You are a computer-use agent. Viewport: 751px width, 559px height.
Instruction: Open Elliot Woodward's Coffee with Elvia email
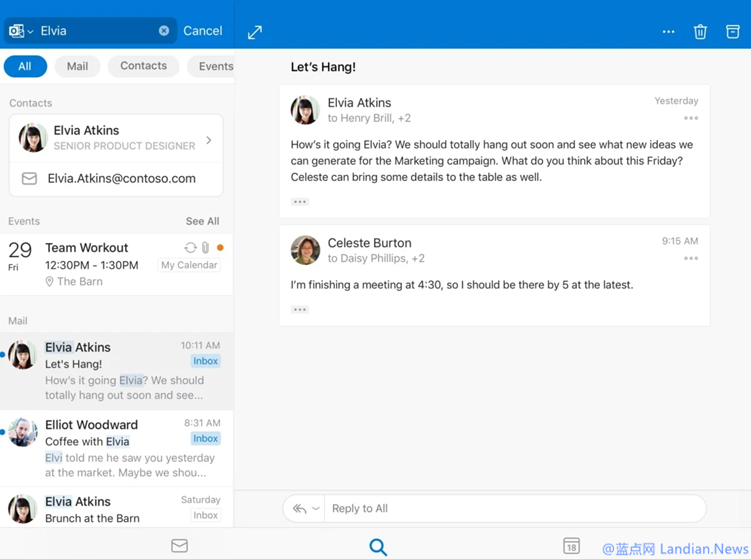coord(117,447)
